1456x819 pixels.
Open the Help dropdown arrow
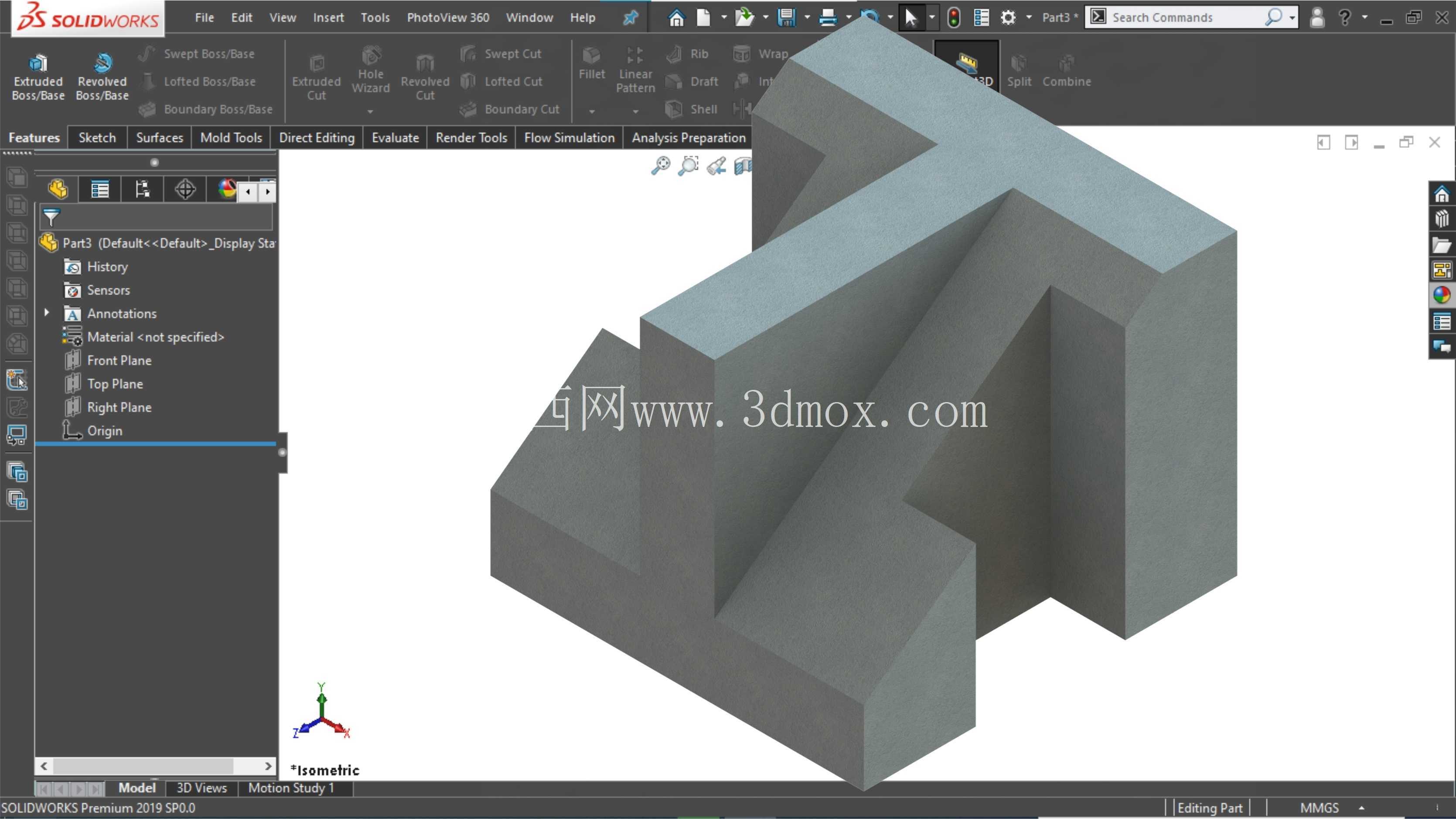click(x=1364, y=17)
